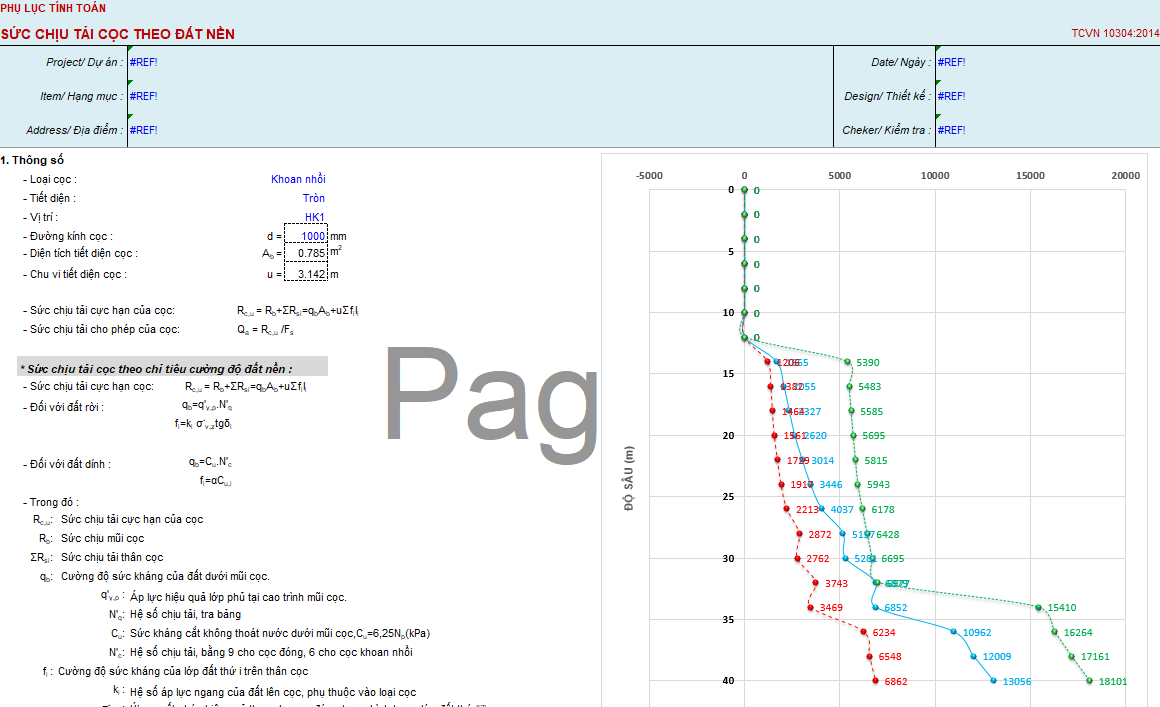
Task: Select the red data label 6862
Action: (896, 681)
